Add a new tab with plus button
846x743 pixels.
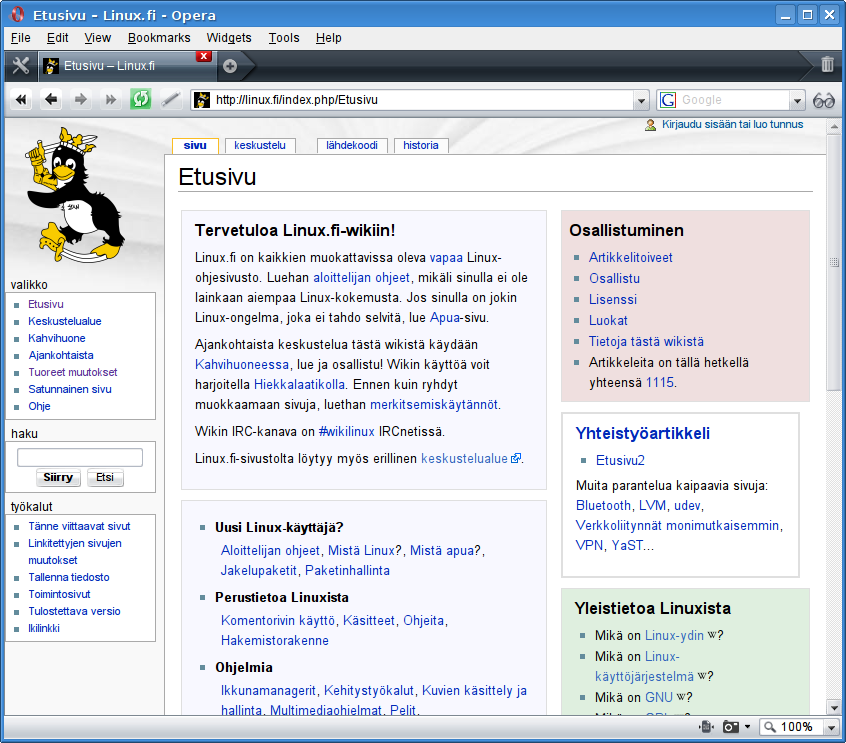(230, 66)
